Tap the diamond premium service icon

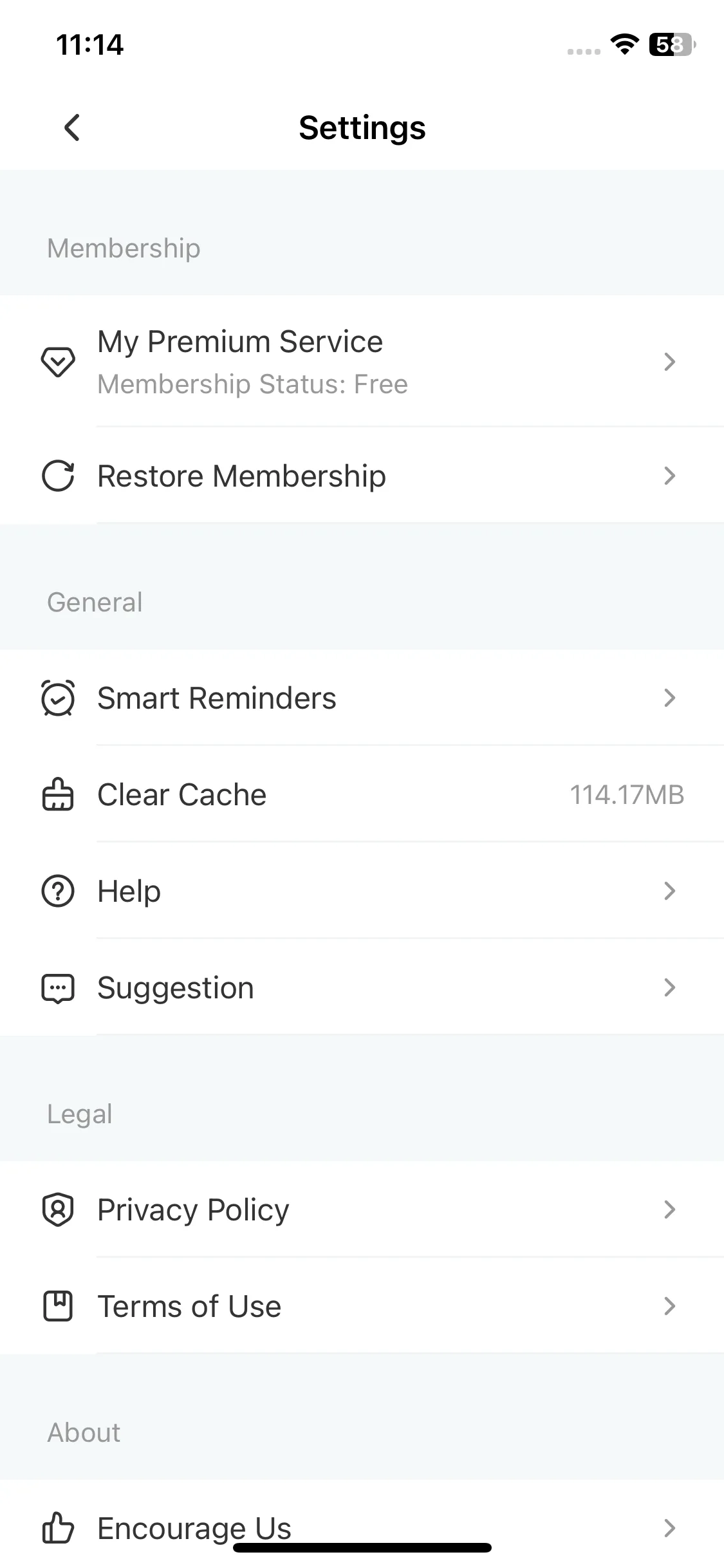pyautogui.click(x=58, y=362)
